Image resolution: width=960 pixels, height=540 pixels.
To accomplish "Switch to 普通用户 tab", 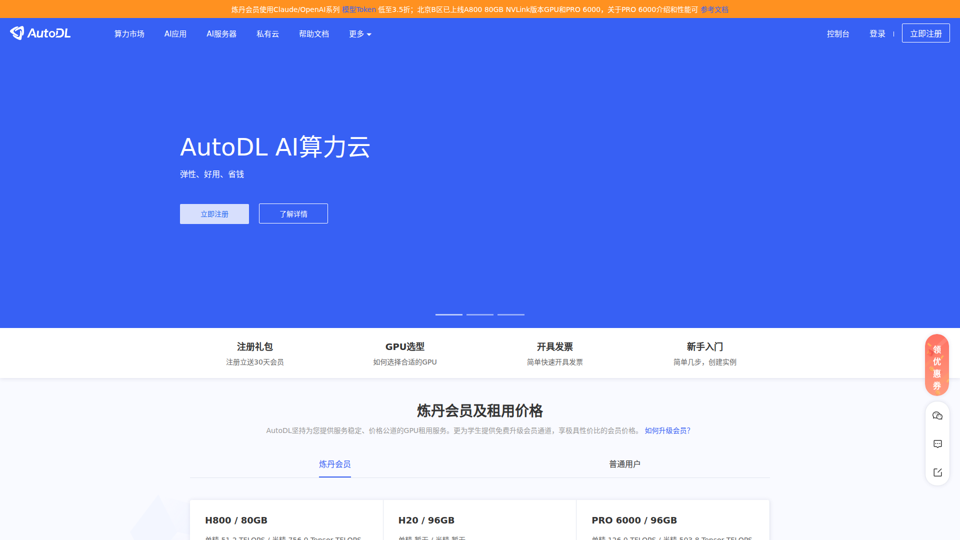I will [624, 464].
